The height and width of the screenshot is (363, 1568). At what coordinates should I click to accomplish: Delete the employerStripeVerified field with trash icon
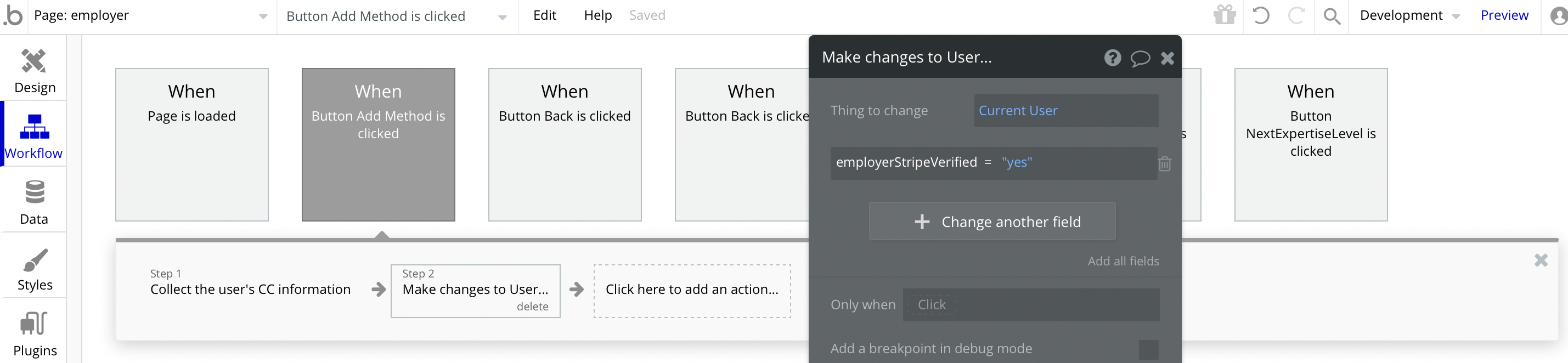[1164, 163]
